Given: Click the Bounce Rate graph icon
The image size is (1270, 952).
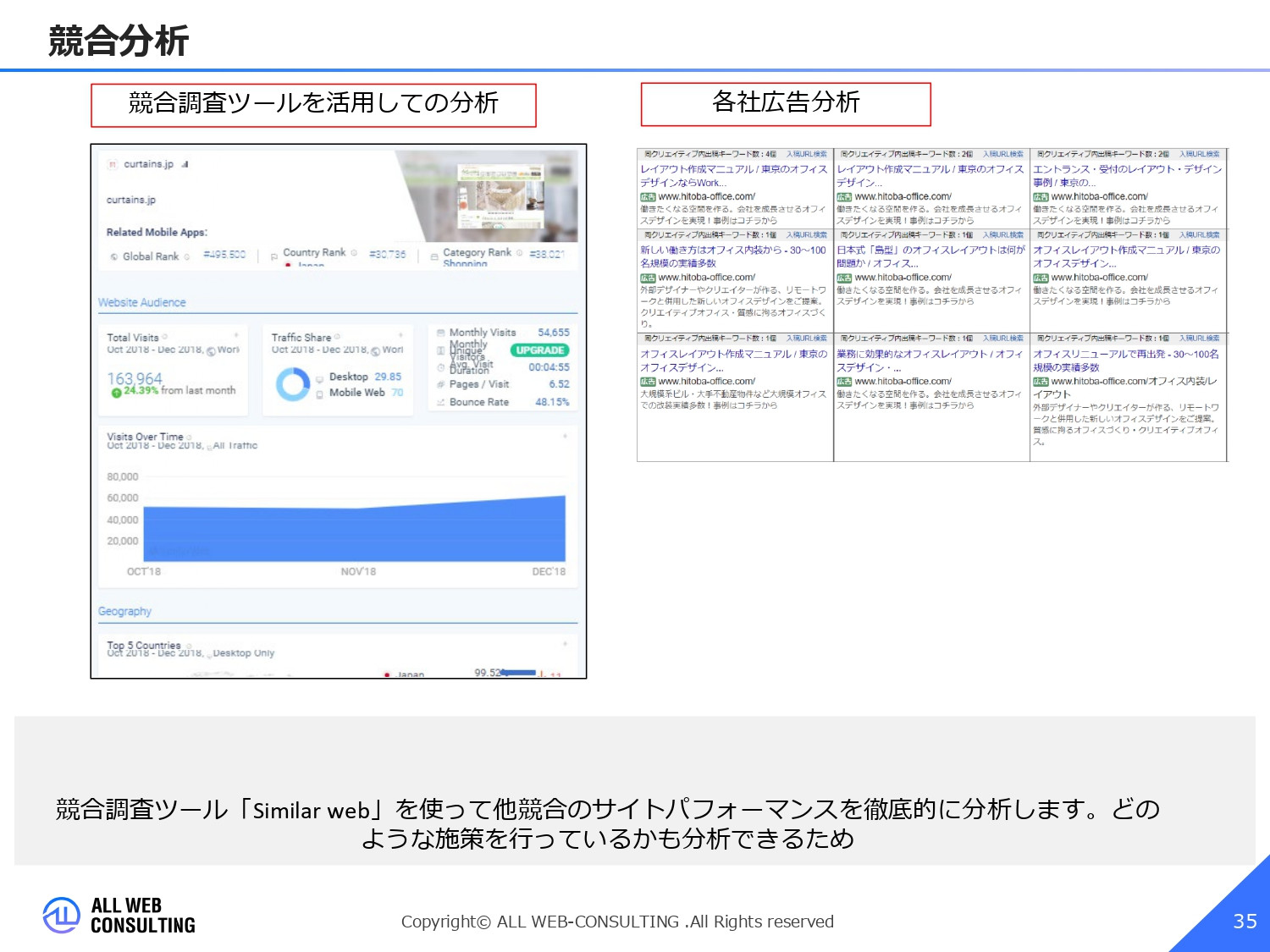Looking at the screenshot, I should pyautogui.click(x=440, y=402).
